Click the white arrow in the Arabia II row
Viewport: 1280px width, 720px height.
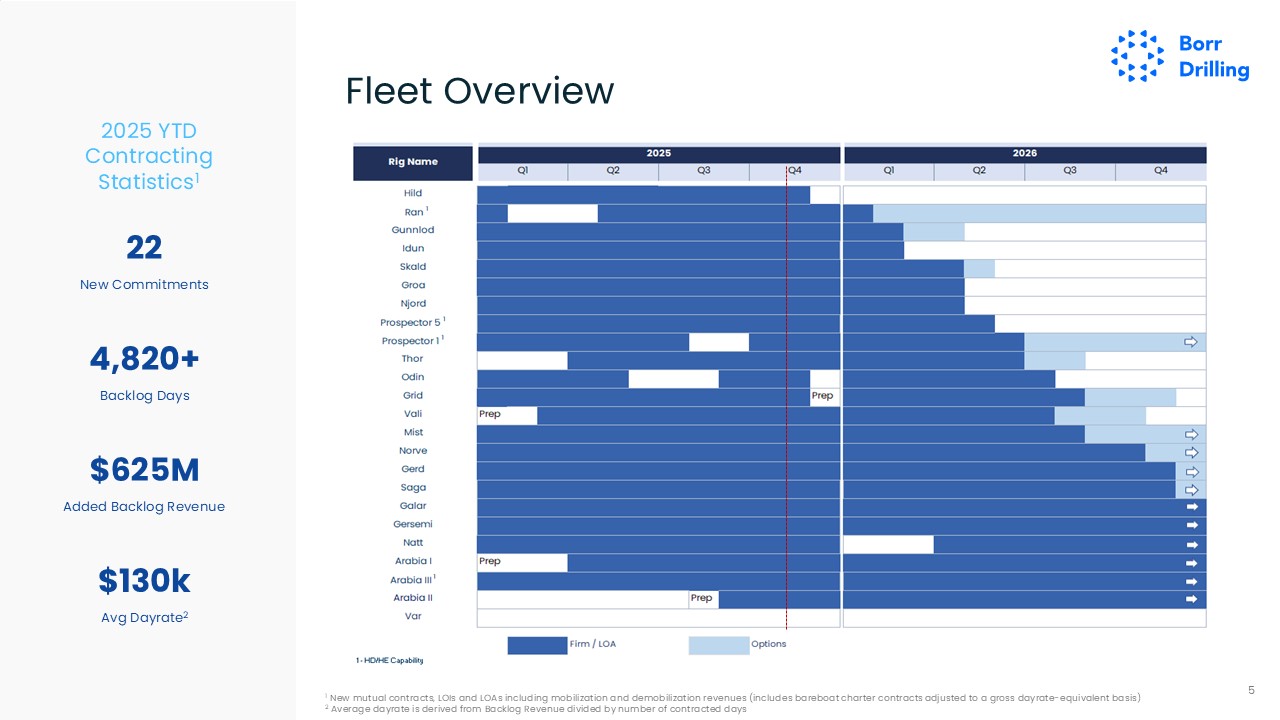(x=1191, y=599)
